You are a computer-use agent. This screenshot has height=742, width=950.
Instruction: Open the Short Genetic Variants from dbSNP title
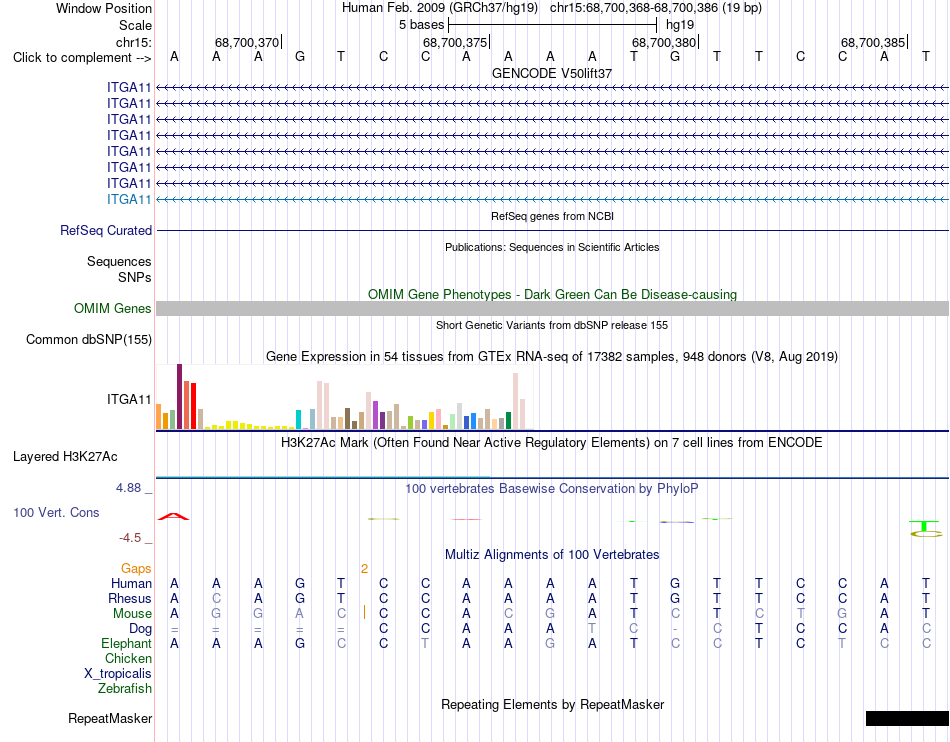click(552, 325)
